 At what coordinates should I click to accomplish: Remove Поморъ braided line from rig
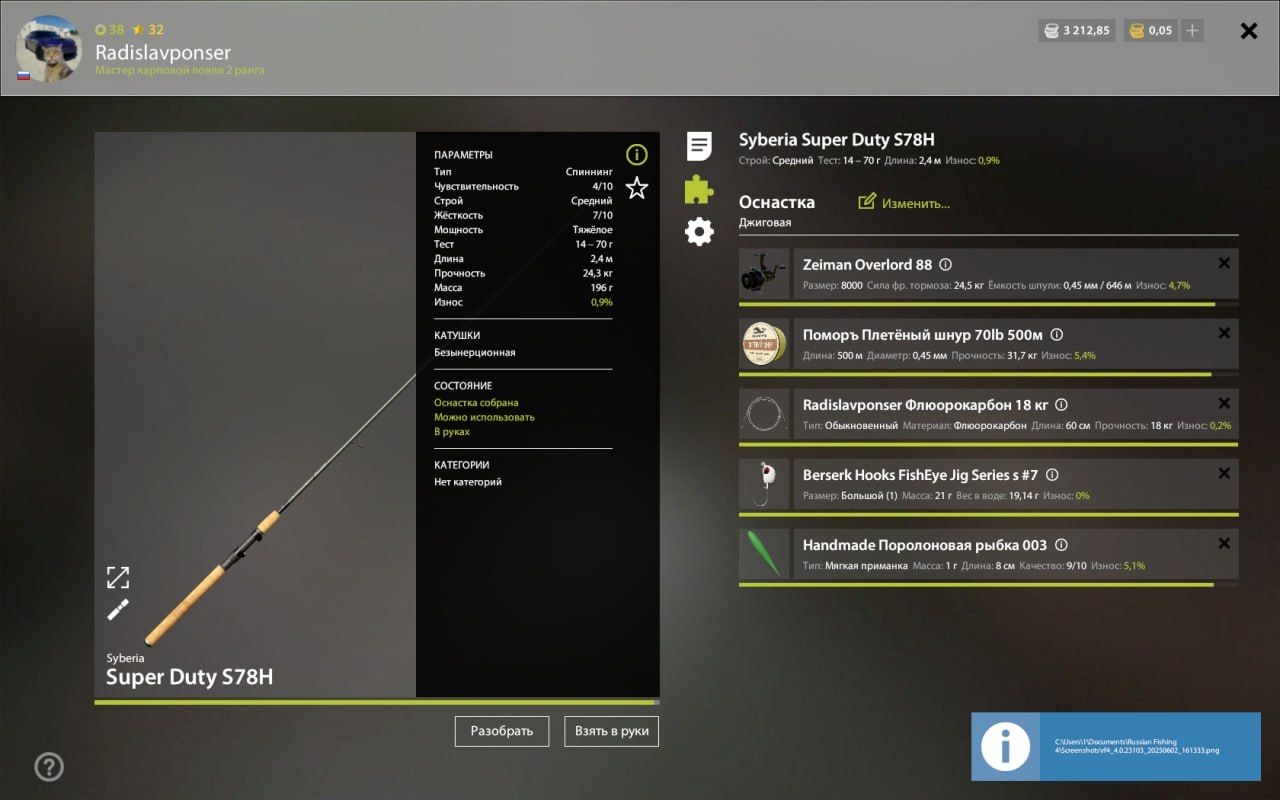[1224, 333]
